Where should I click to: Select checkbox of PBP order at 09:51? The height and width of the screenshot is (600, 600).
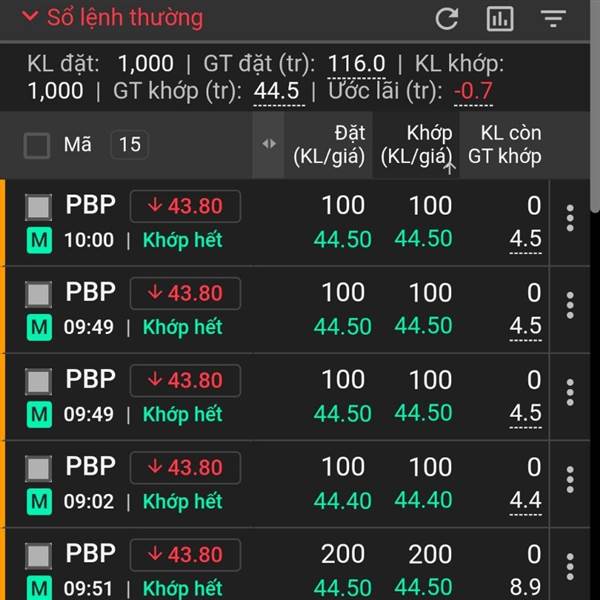(x=39, y=556)
